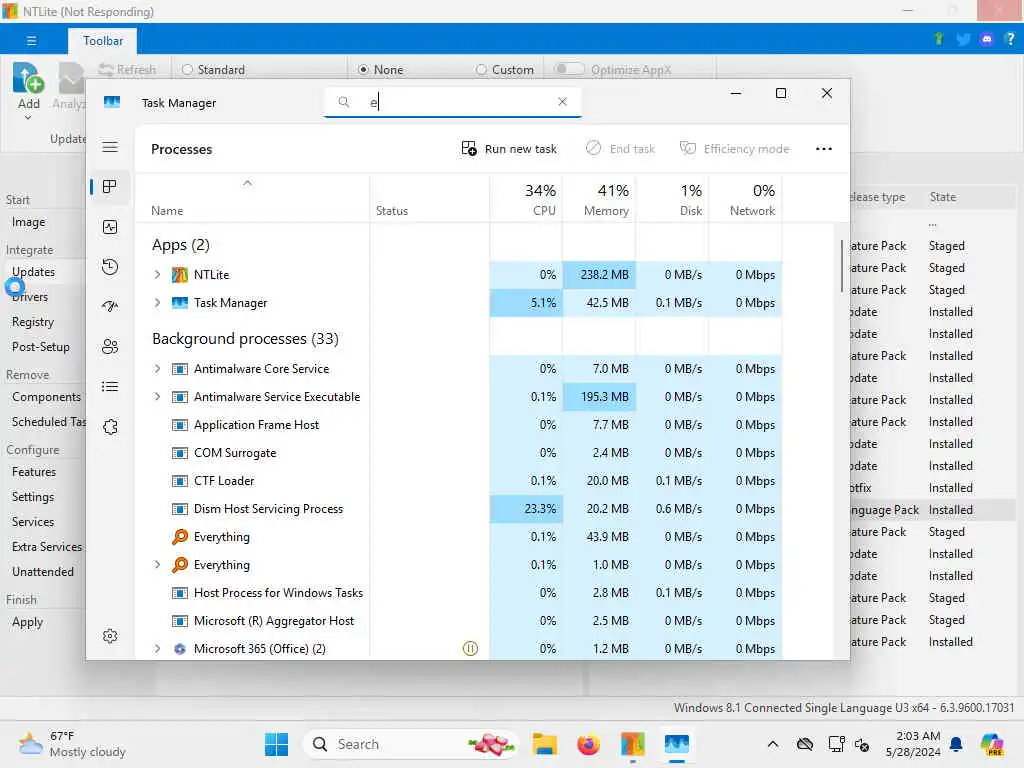Click the Windows taskbar Search box
This screenshot has width=1024, height=768.
pos(411,744)
